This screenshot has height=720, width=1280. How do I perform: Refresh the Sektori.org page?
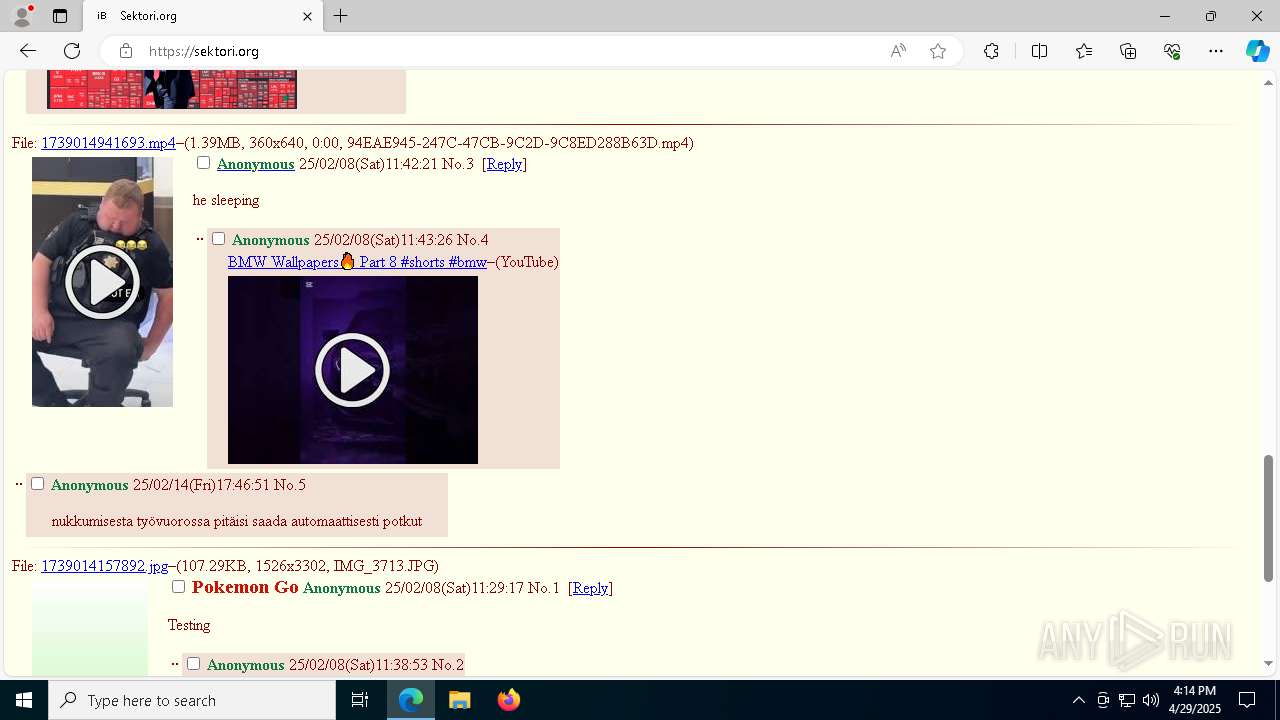coord(72,51)
